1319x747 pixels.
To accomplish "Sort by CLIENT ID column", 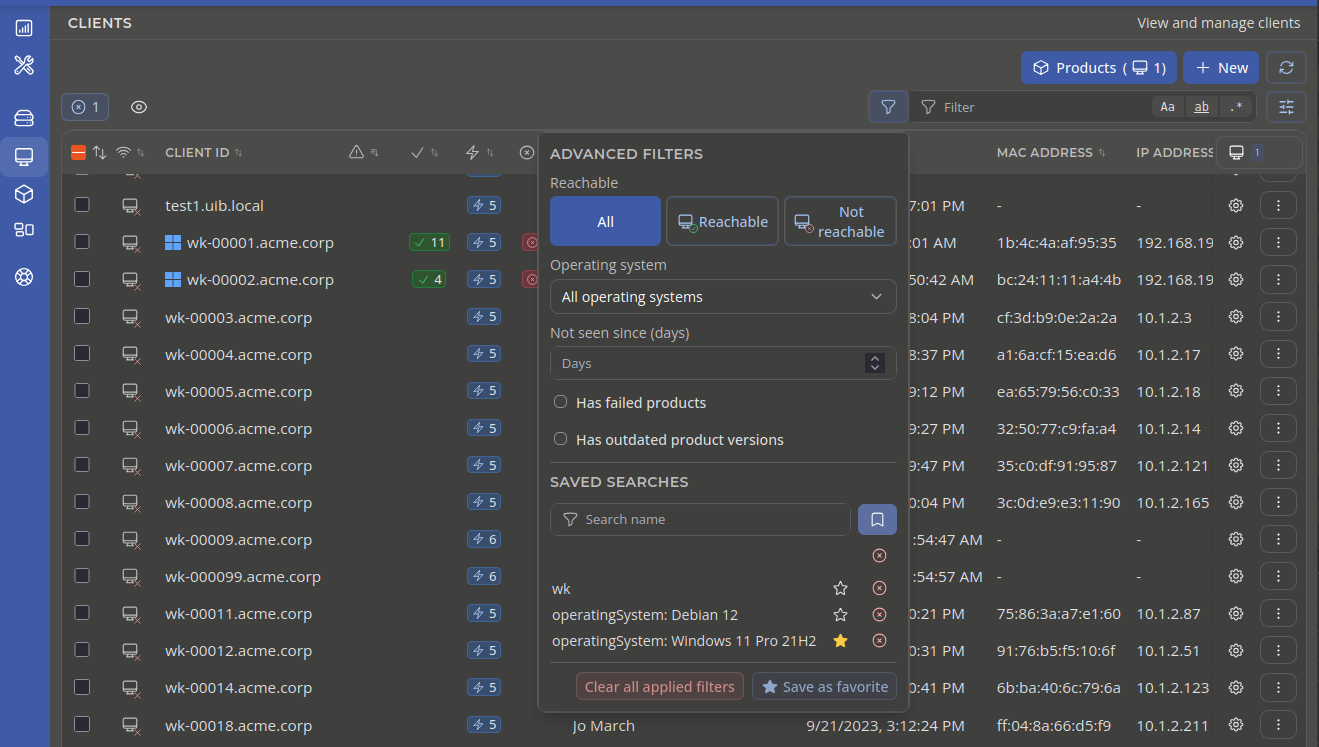I will point(204,153).
